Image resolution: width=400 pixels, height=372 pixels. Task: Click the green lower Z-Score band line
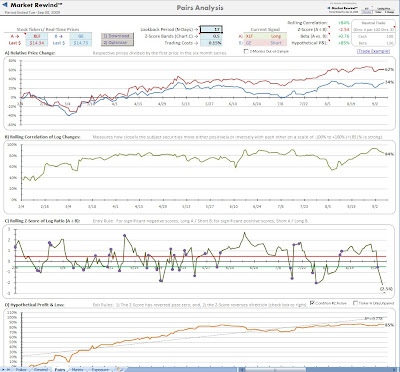[200, 267]
